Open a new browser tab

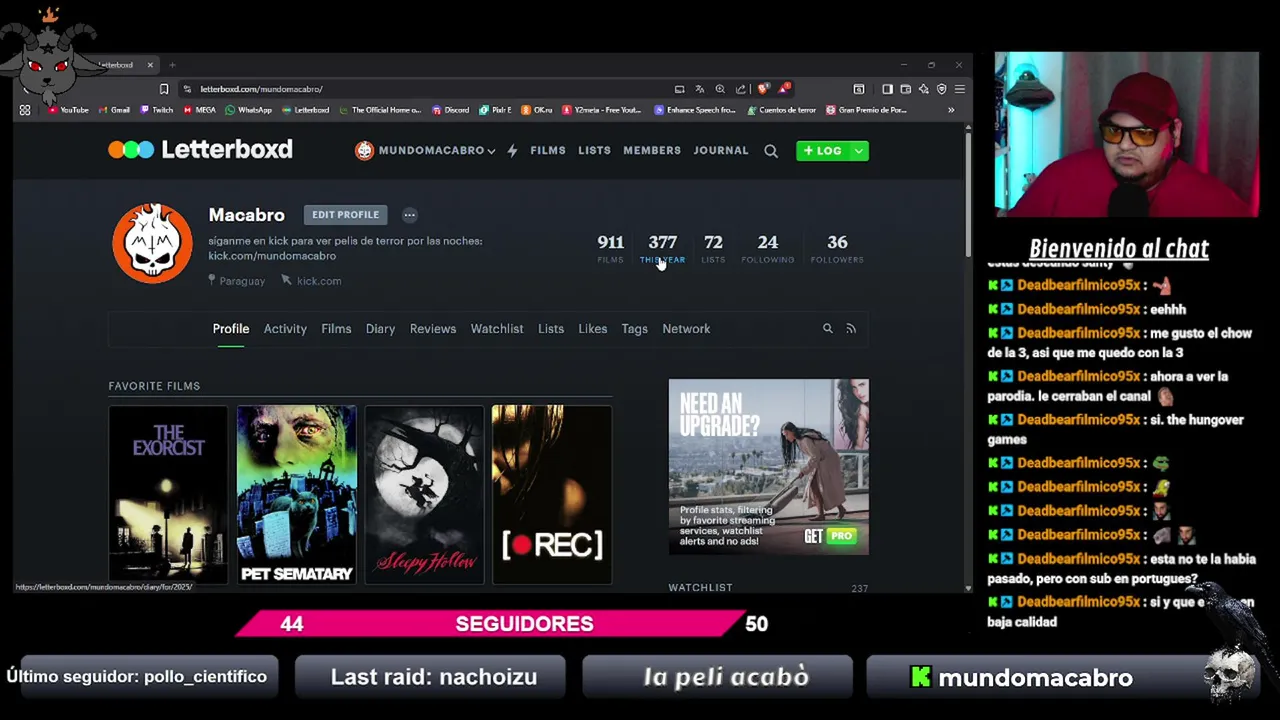click(172, 65)
